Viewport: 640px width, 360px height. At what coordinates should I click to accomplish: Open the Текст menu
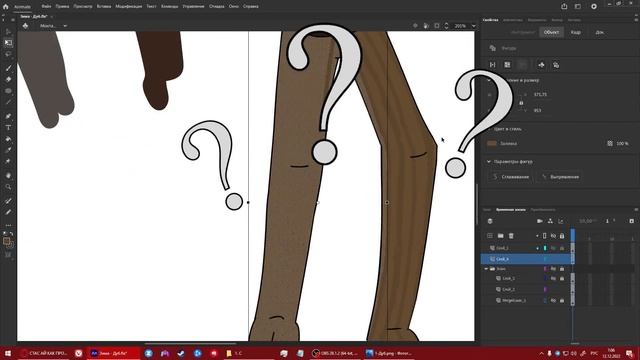(x=151, y=7)
